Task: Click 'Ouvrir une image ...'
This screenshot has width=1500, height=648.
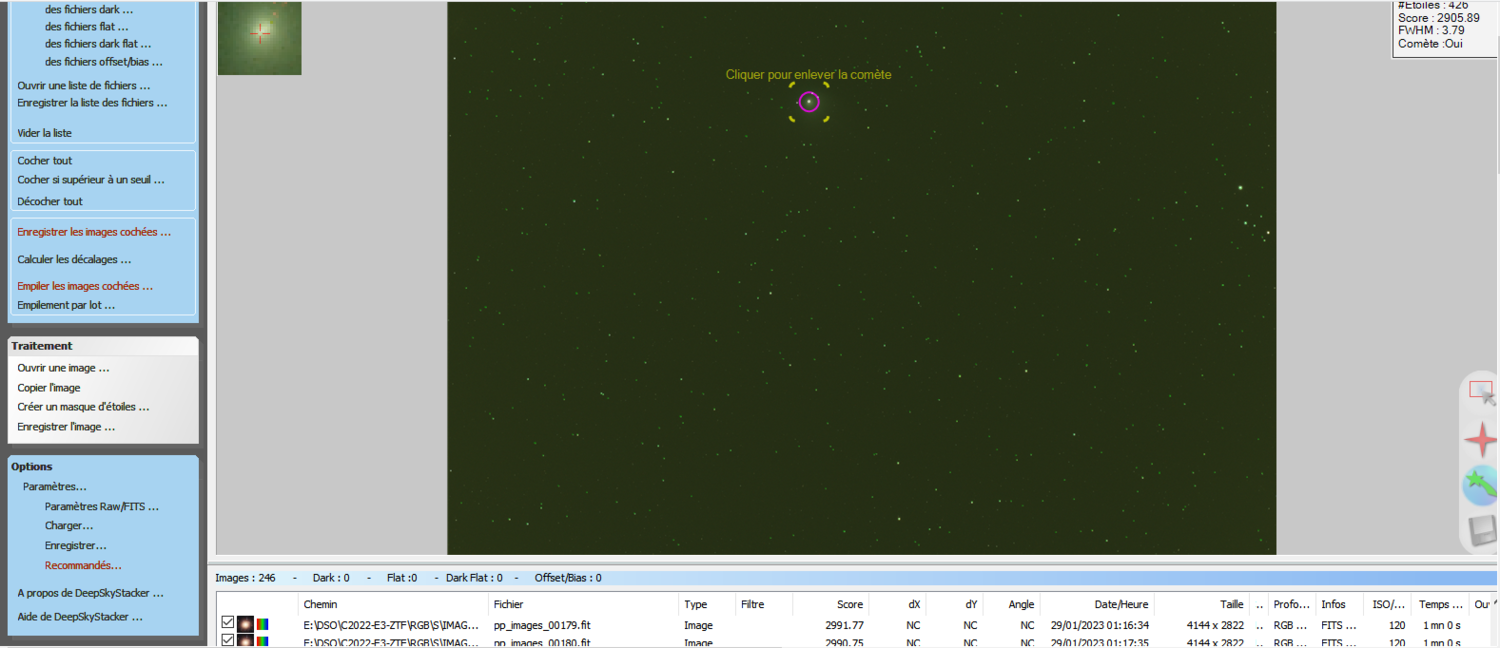Action: coord(63,368)
